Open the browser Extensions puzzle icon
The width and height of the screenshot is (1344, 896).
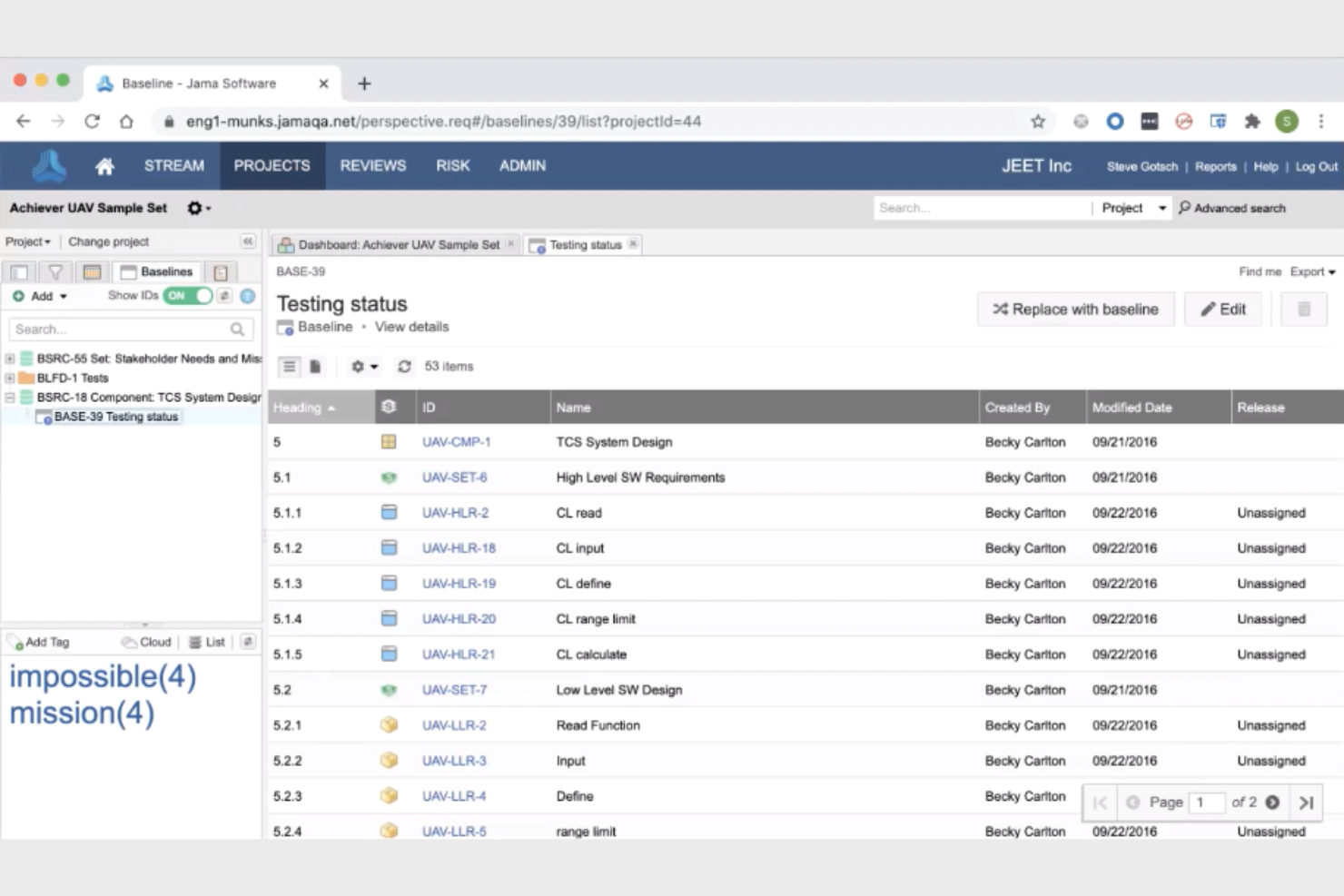[x=1252, y=122]
